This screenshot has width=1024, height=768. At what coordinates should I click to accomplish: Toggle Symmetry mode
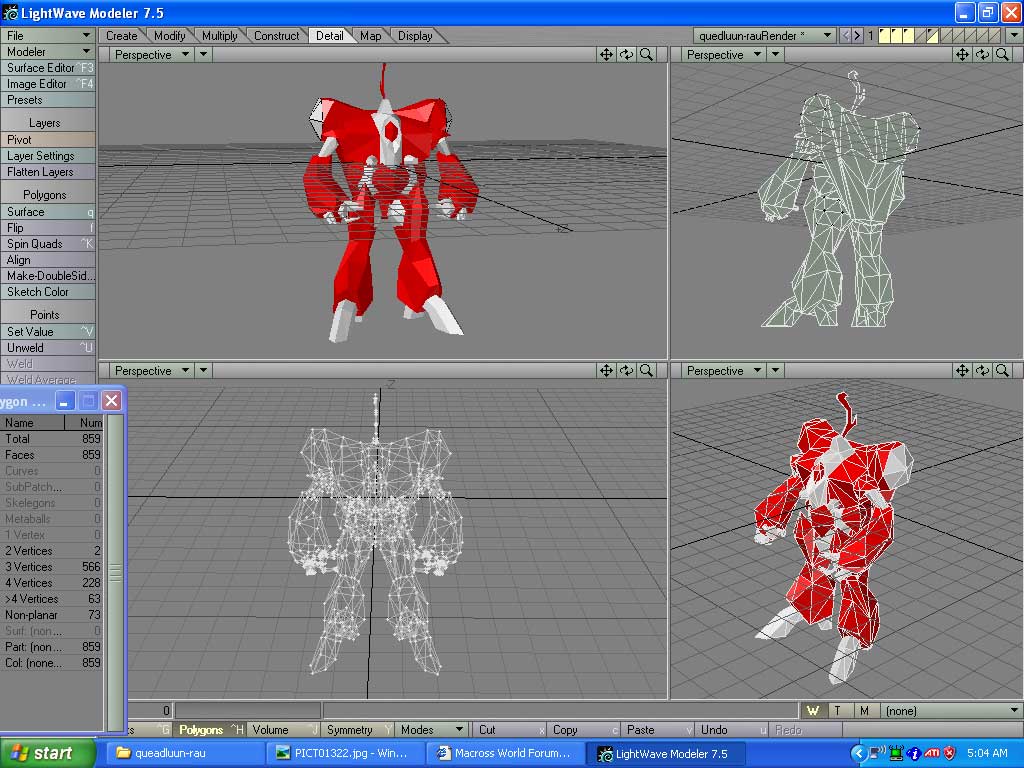point(357,729)
